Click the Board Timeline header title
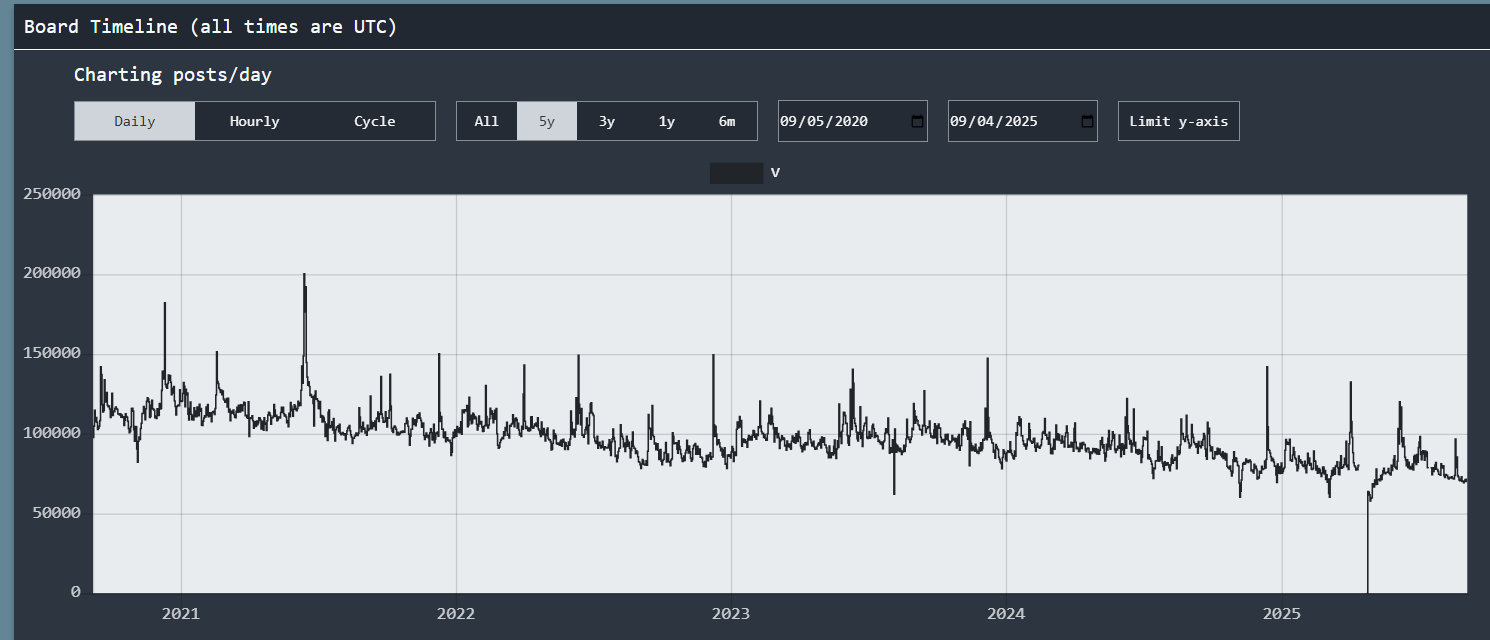 click(210, 27)
